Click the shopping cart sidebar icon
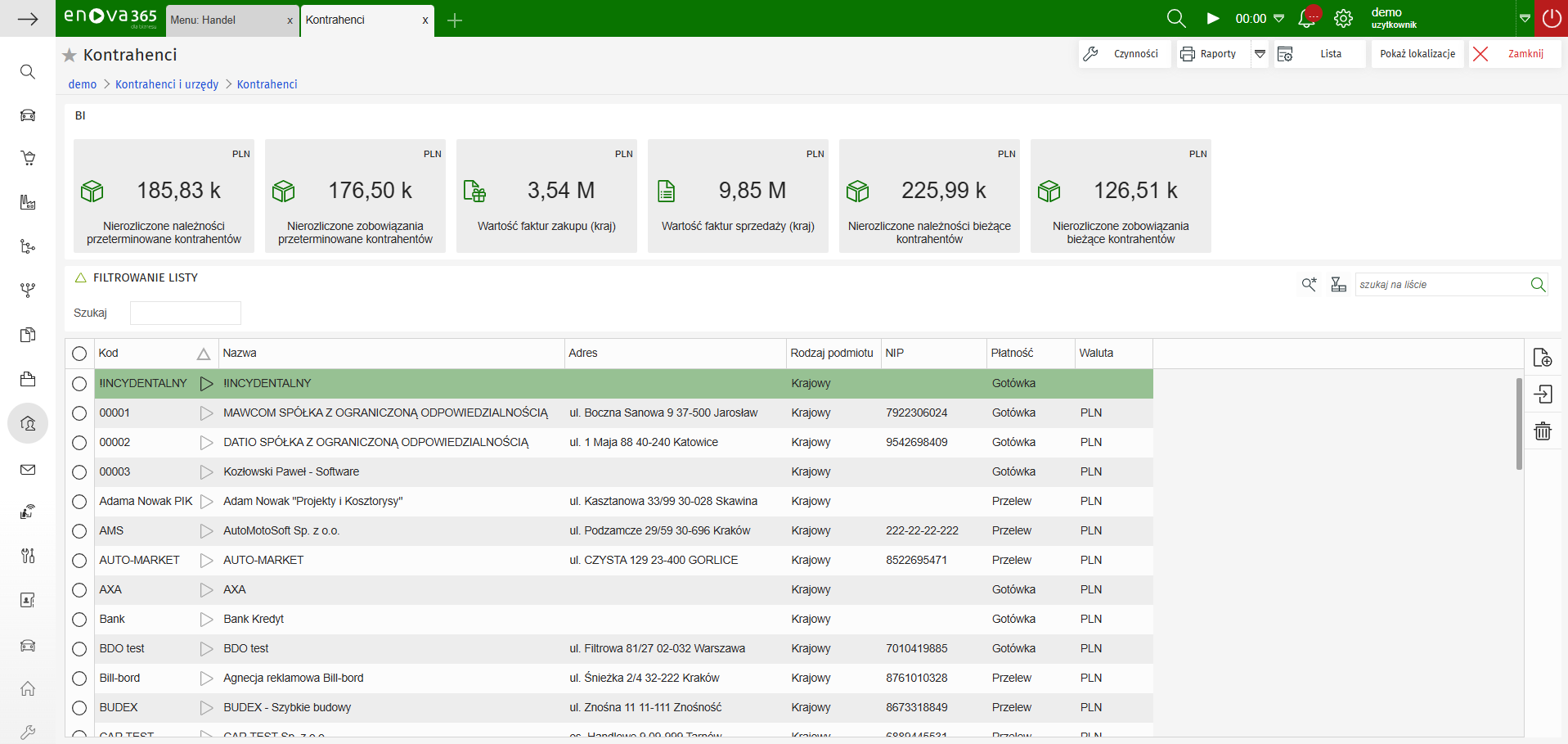This screenshot has width=1568, height=744. [x=28, y=159]
